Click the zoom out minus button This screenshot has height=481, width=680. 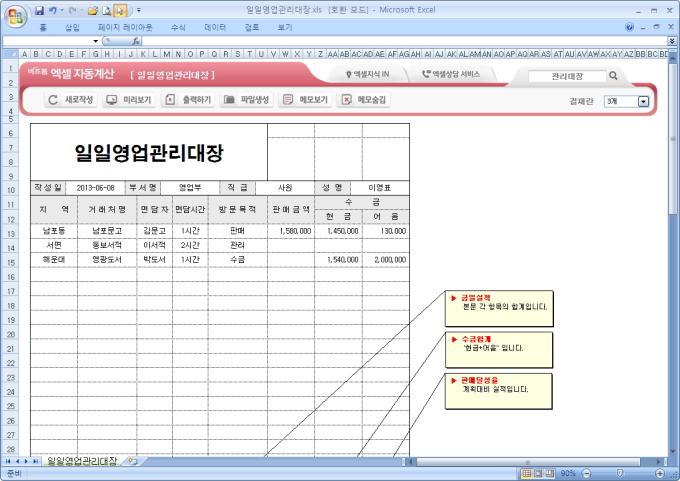[586, 473]
